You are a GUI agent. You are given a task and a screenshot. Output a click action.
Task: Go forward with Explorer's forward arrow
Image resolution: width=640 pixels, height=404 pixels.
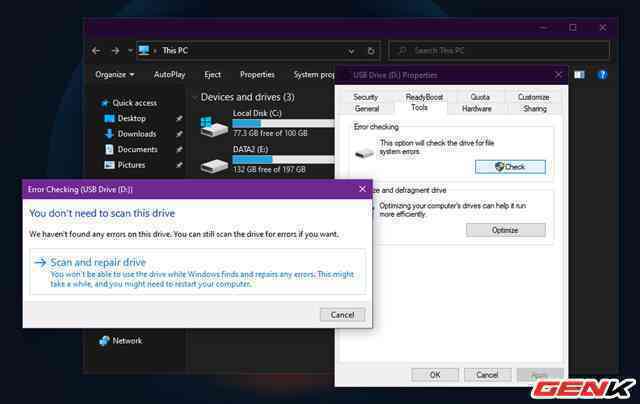[116, 51]
